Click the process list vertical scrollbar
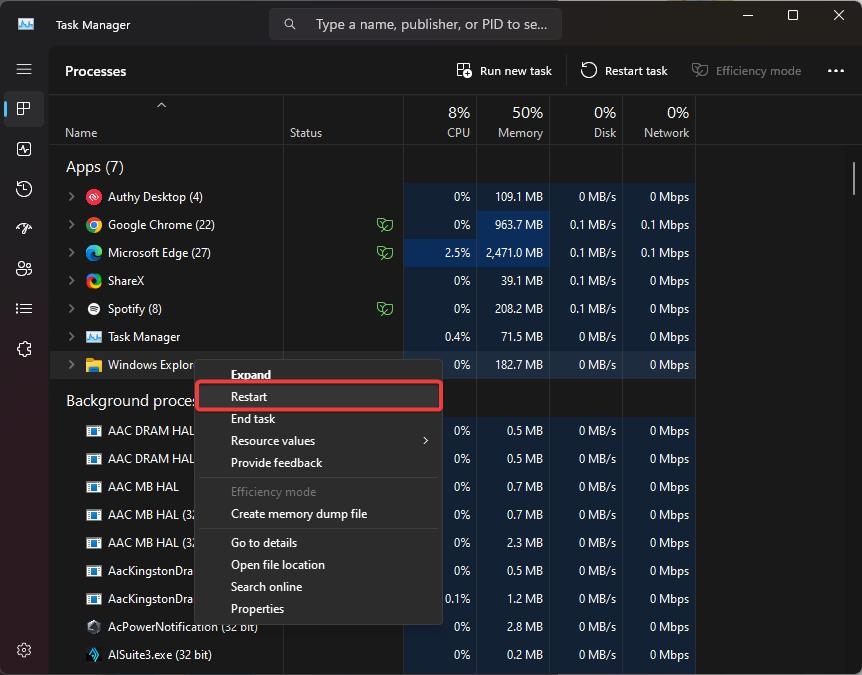Viewport: 862px width, 675px height. [853, 178]
